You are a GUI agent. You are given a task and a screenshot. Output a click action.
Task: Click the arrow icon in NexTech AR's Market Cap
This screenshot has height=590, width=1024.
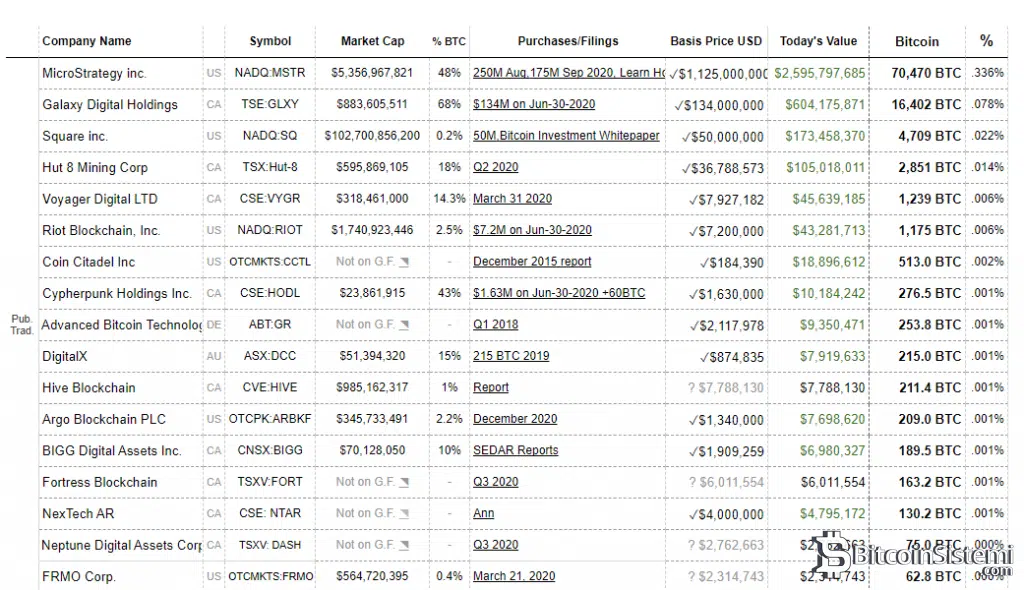[404, 514]
